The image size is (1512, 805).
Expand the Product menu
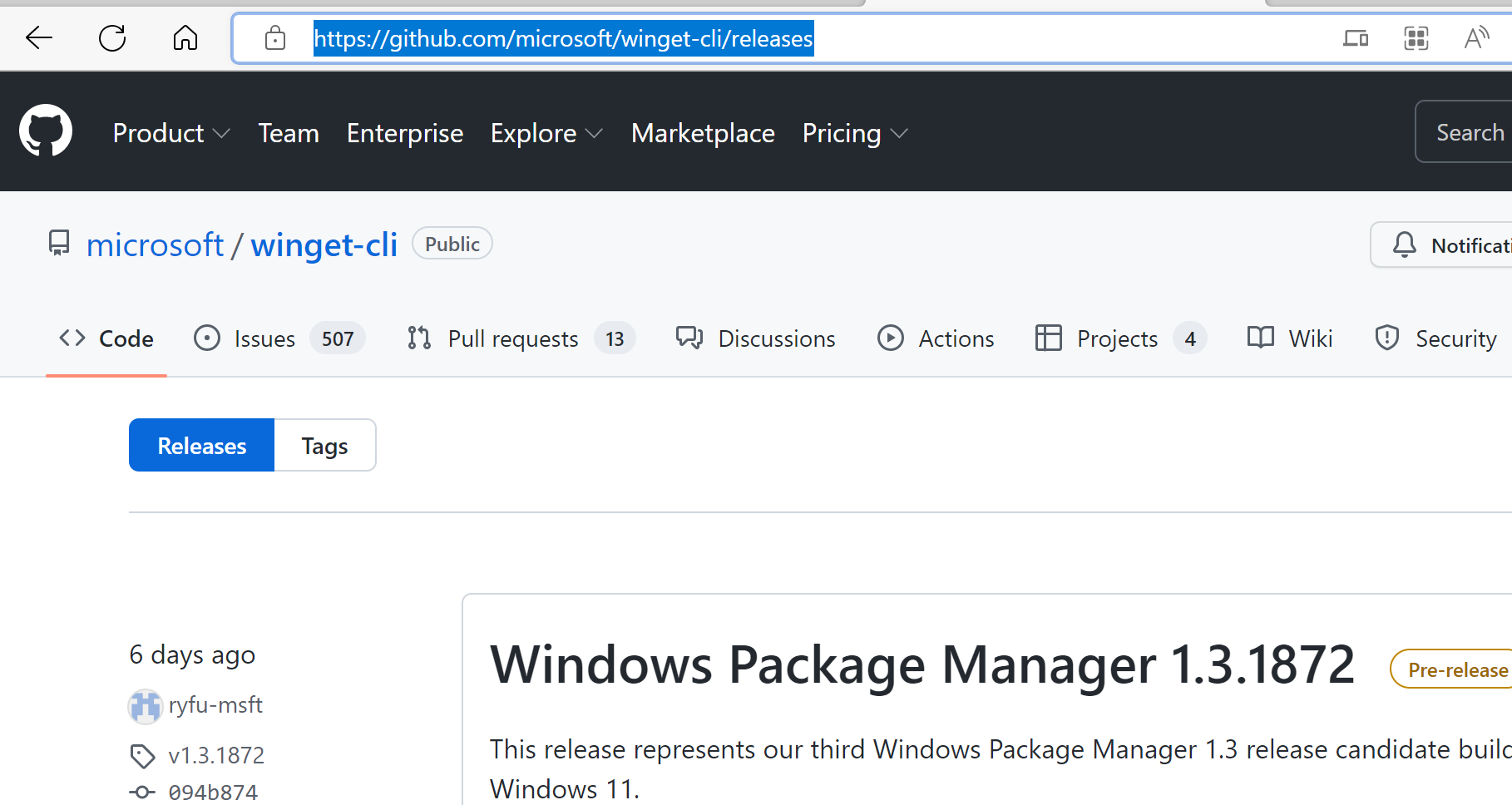(170, 133)
